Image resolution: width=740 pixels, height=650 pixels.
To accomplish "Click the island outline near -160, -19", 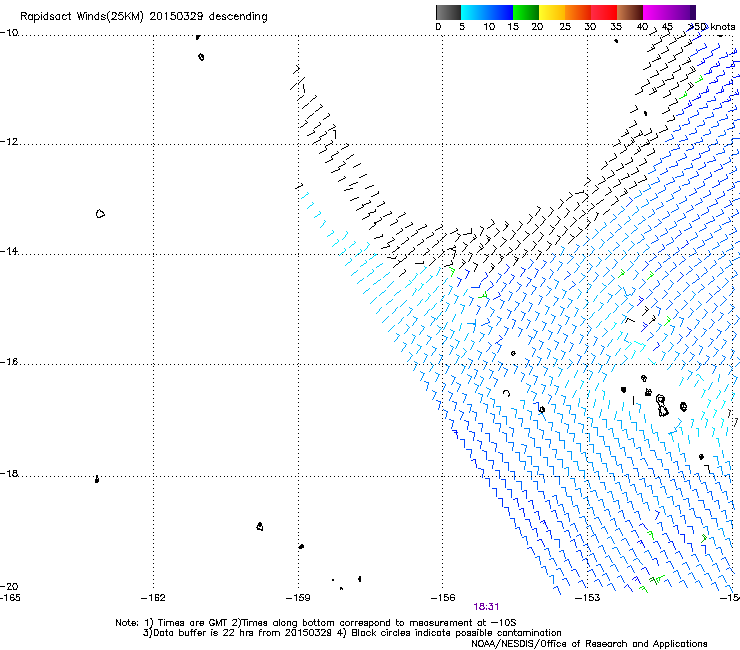I will coord(260,526).
